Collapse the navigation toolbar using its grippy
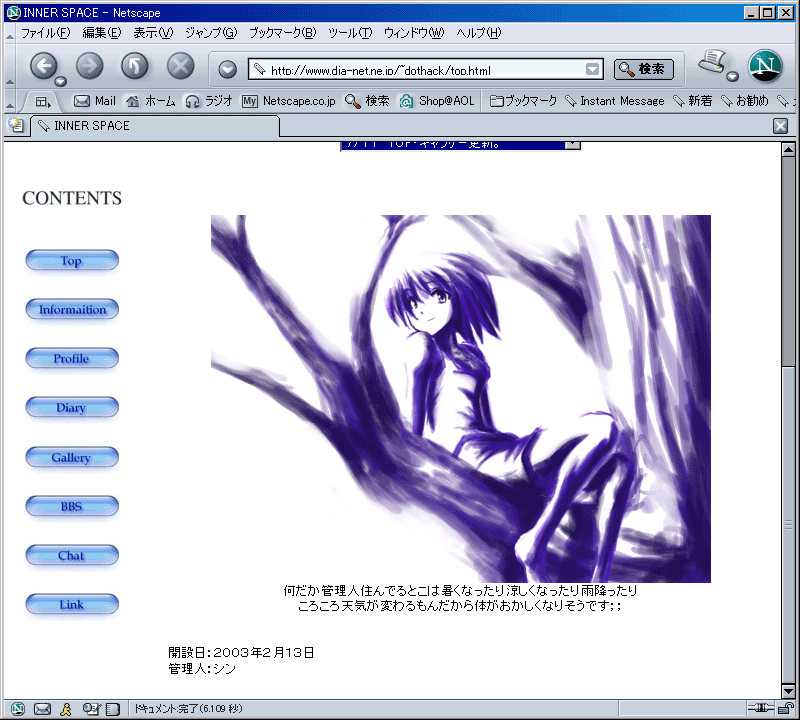This screenshot has width=800, height=720. click(10, 66)
